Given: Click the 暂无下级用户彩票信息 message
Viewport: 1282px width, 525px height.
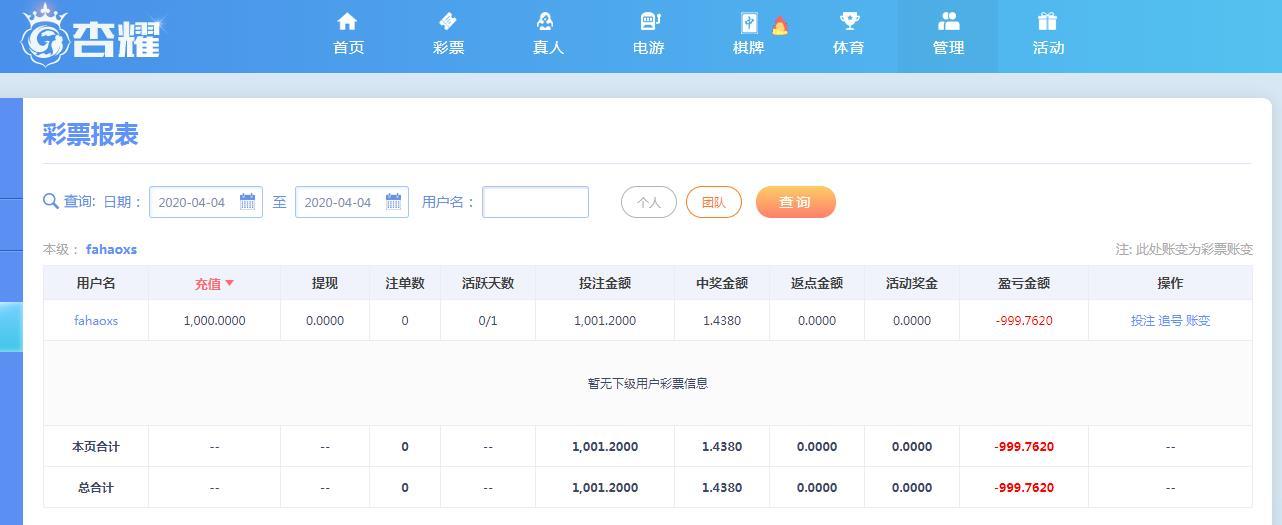Looking at the screenshot, I should pyautogui.click(x=648, y=383).
